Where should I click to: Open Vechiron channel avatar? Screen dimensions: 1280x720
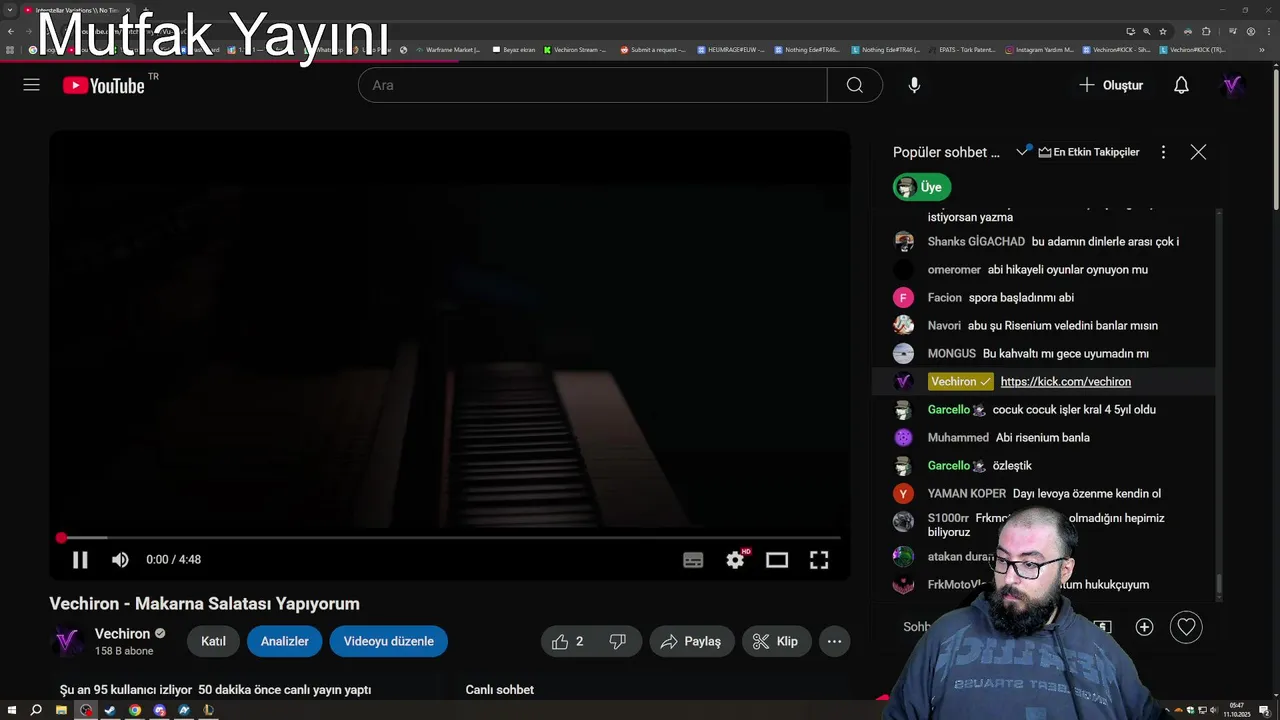click(67, 641)
